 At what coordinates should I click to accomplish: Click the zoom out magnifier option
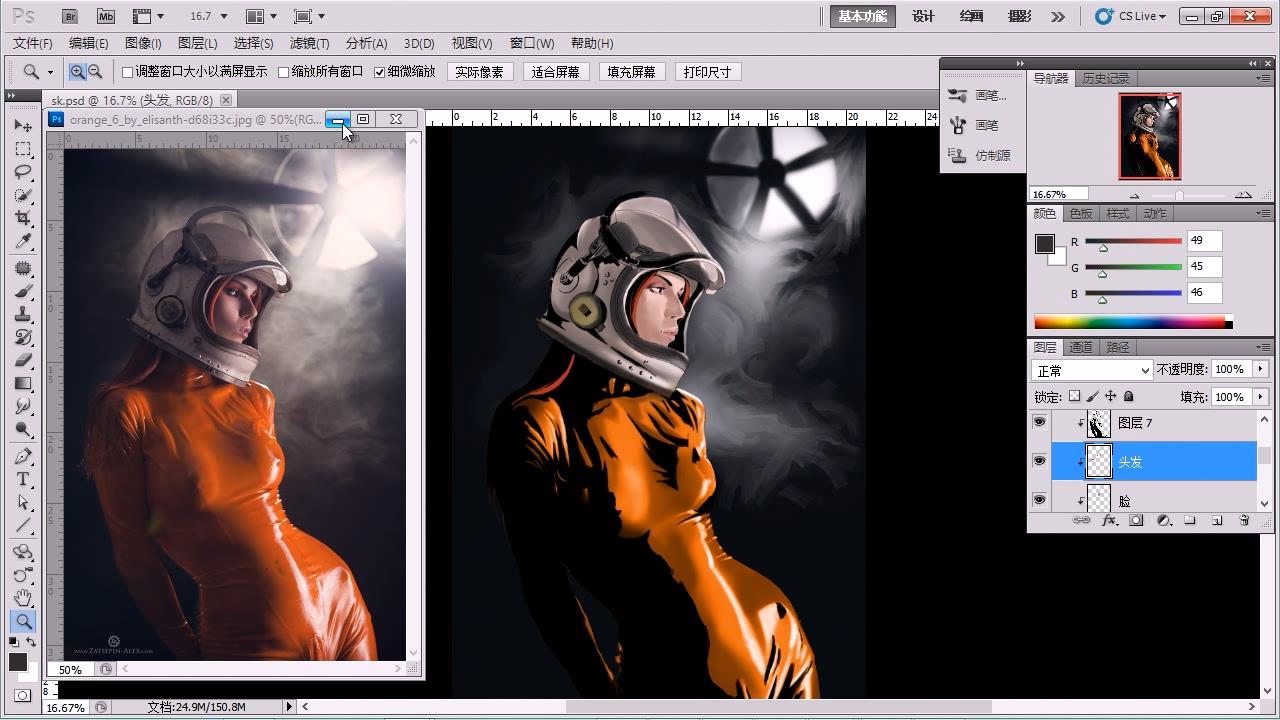click(x=95, y=72)
